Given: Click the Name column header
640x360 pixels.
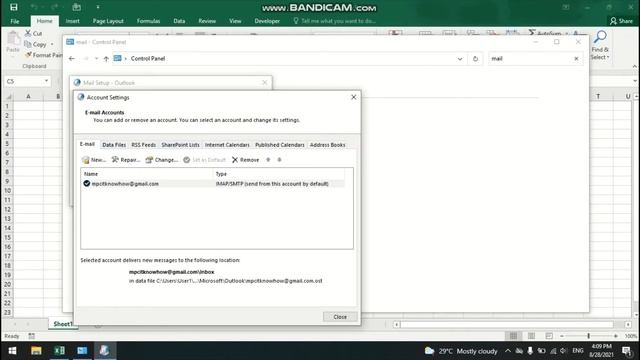Looking at the screenshot, I should (147, 174).
